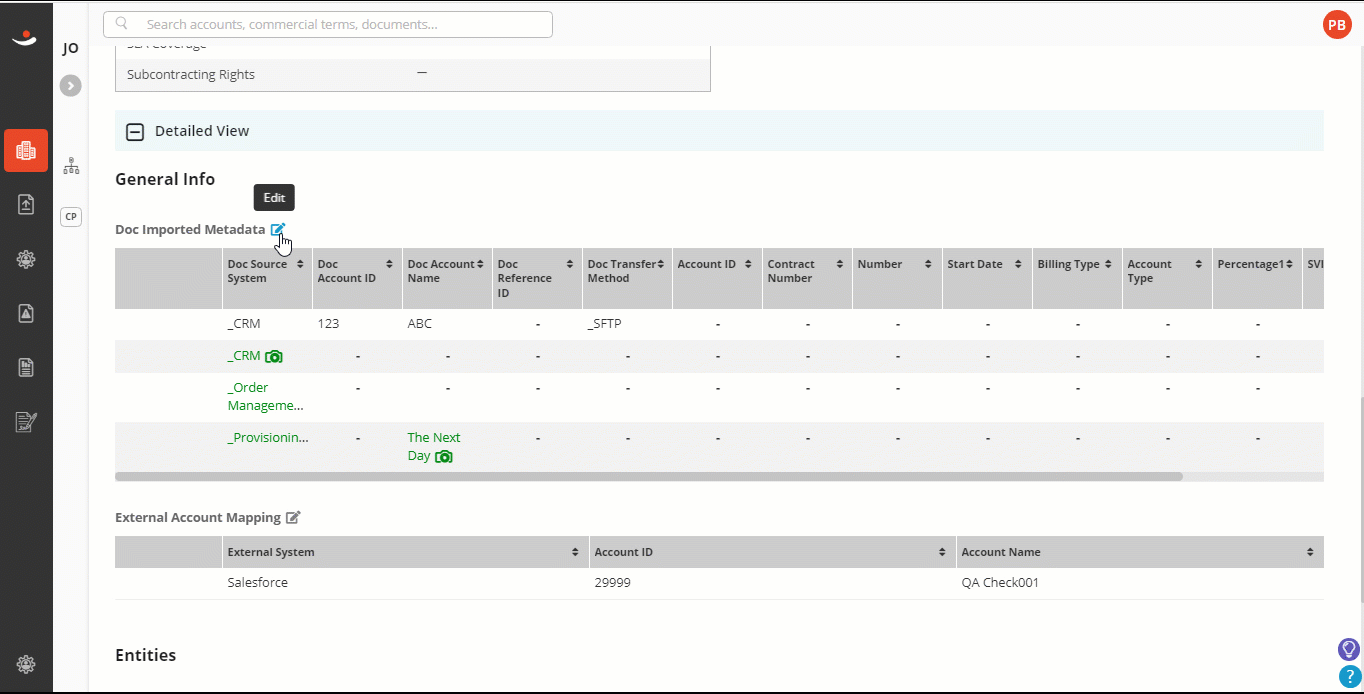
Task: Click the search magnifier icon
Action: tap(122, 24)
